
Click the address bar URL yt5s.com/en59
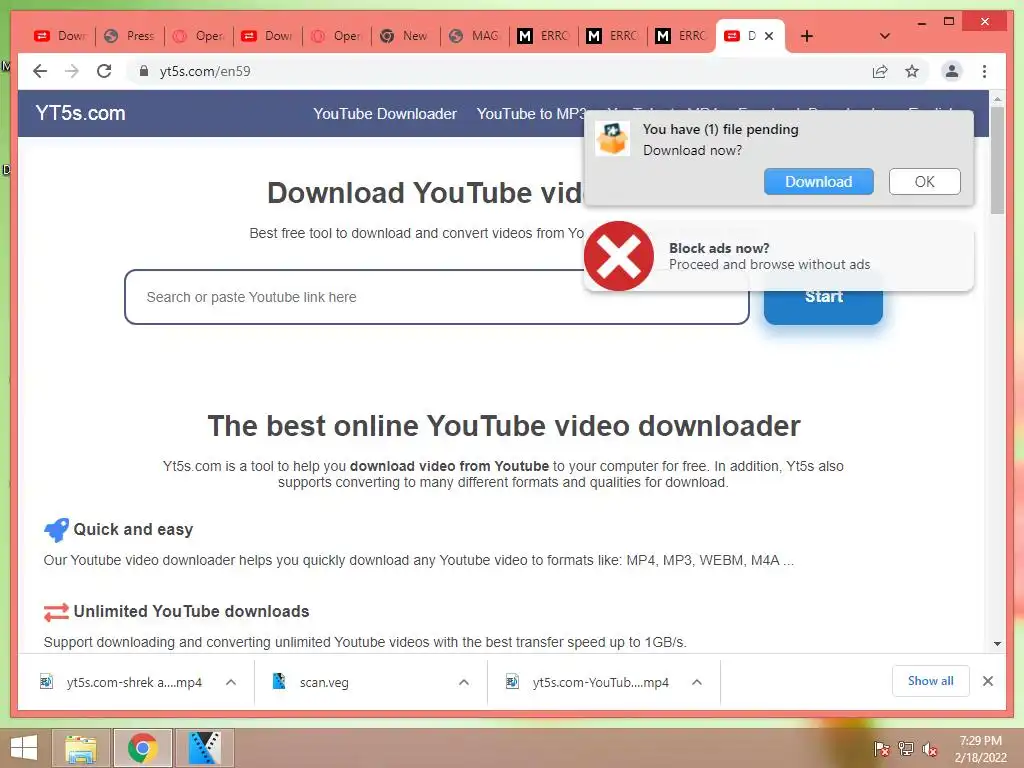pyautogui.click(x=205, y=71)
